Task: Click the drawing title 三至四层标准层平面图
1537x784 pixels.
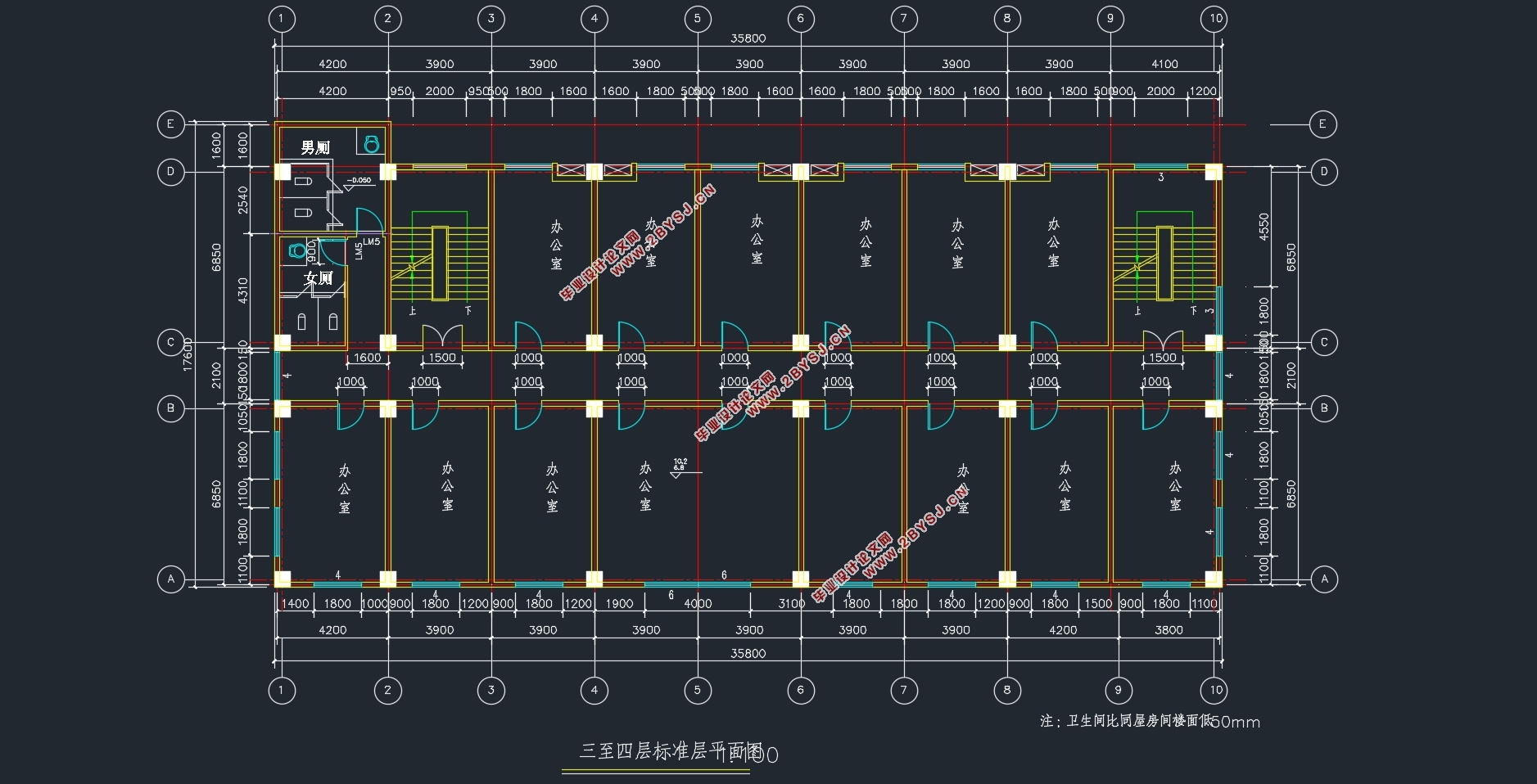Action: pos(671,751)
